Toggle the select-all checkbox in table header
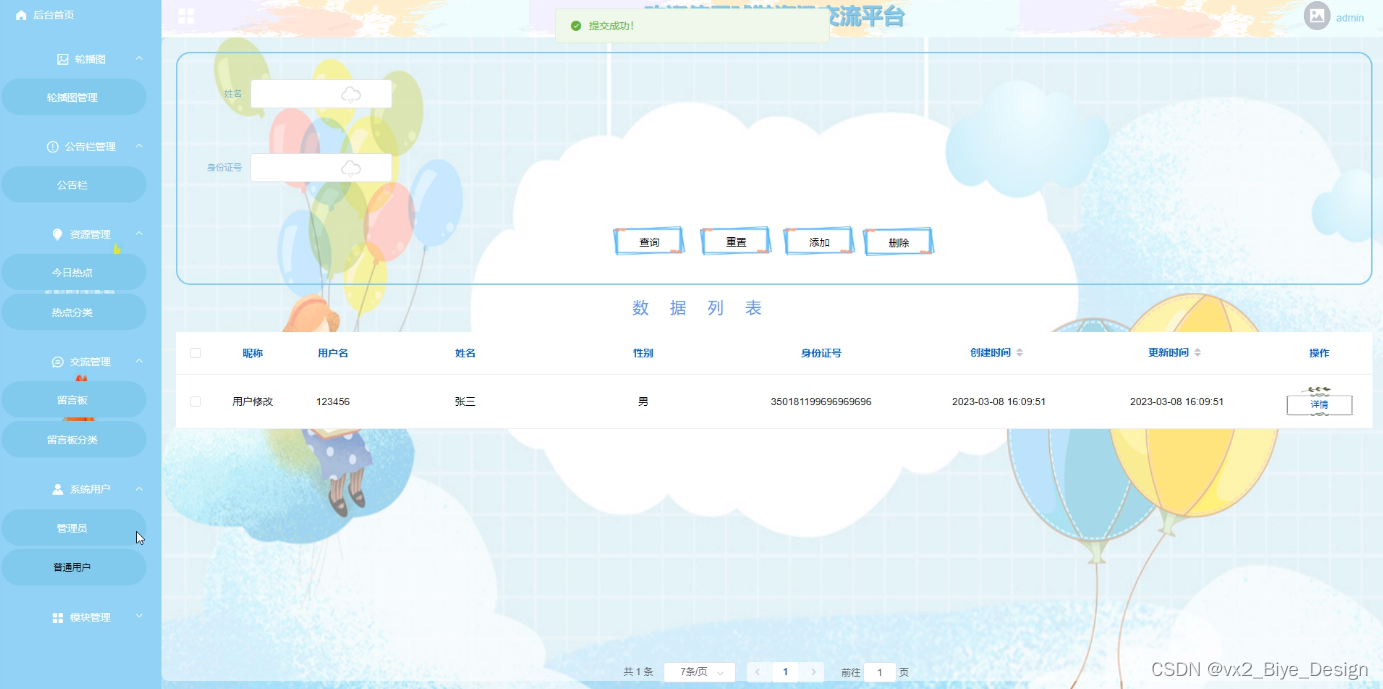1383x689 pixels. tap(195, 353)
